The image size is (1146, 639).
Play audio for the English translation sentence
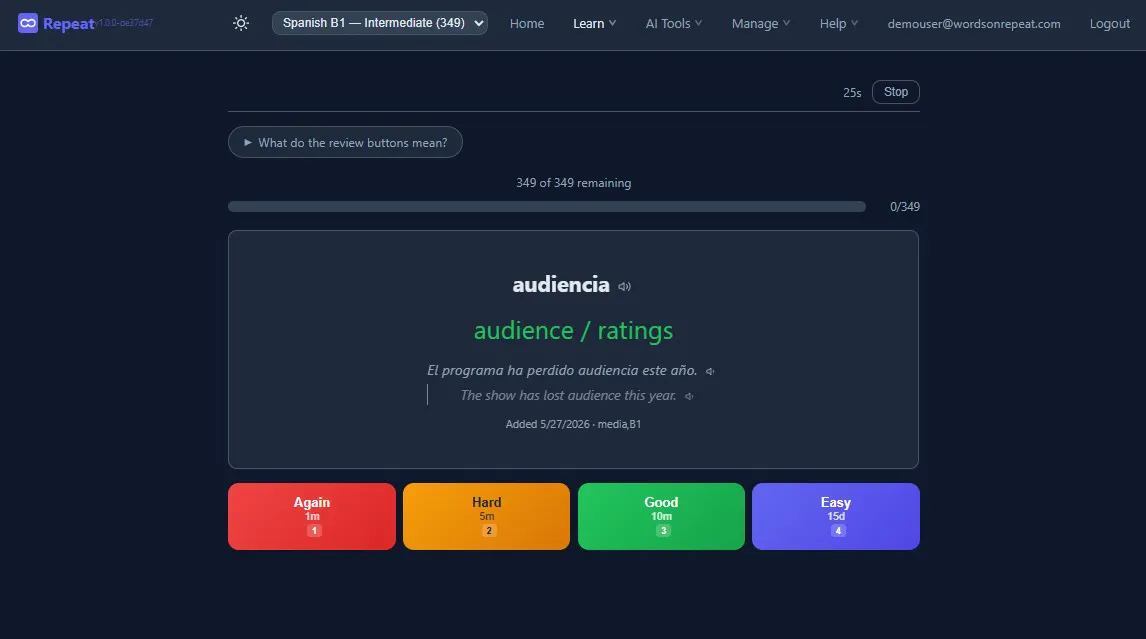(x=688, y=396)
